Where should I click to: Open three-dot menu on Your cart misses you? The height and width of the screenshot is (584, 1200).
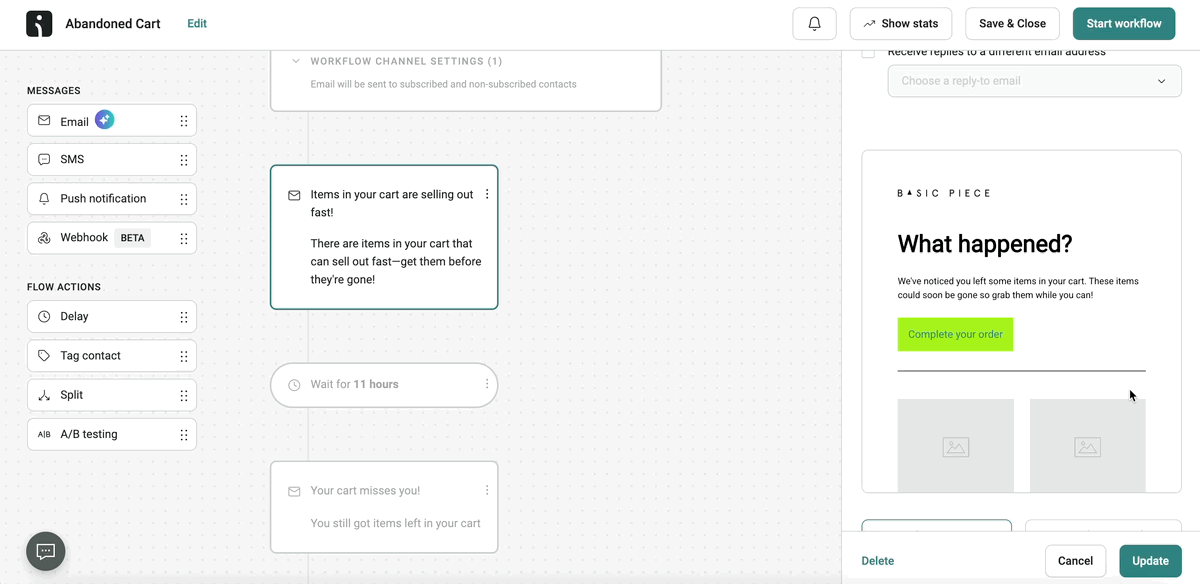(x=487, y=491)
